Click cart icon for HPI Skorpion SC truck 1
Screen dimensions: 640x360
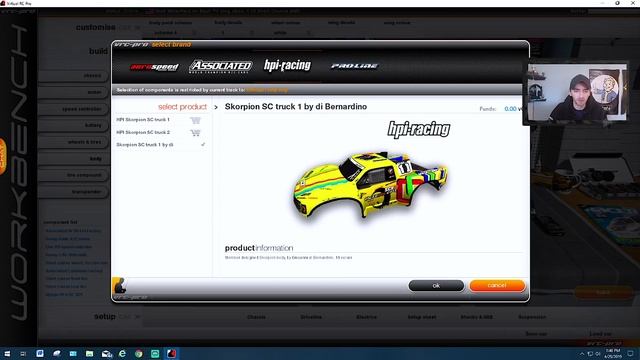point(195,120)
